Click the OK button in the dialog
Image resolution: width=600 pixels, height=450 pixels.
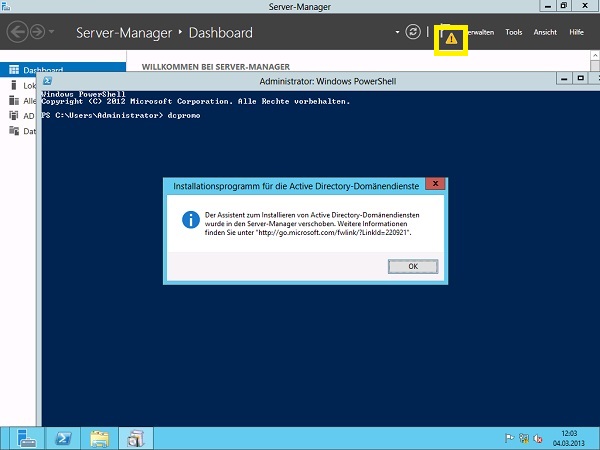click(413, 266)
